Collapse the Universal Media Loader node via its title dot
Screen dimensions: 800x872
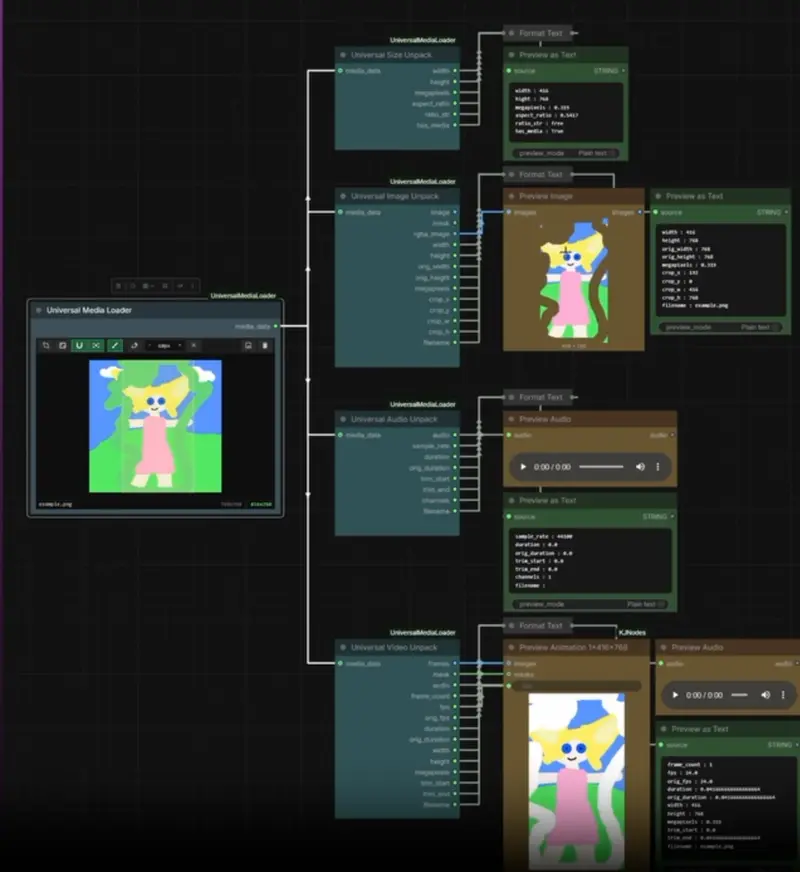click(38, 310)
